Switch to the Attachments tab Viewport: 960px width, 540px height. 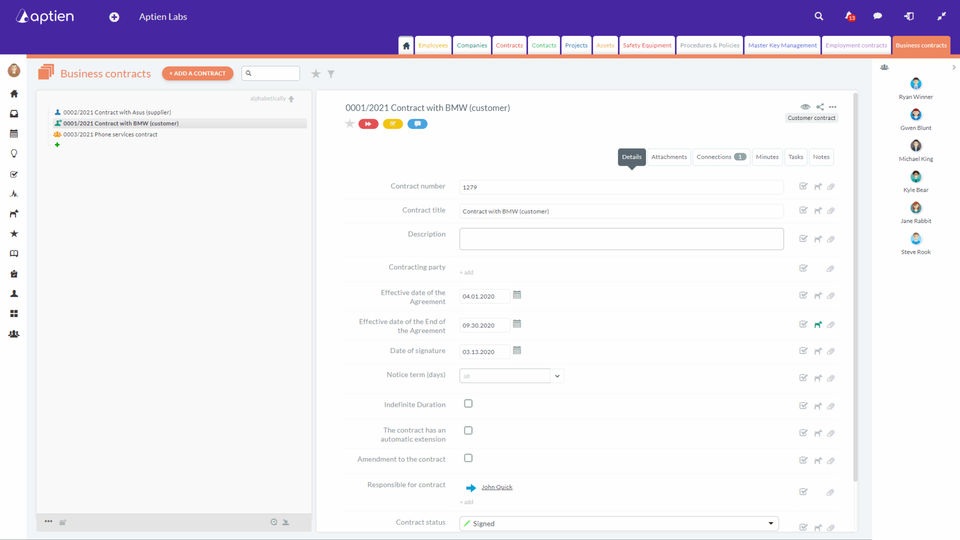(669, 157)
